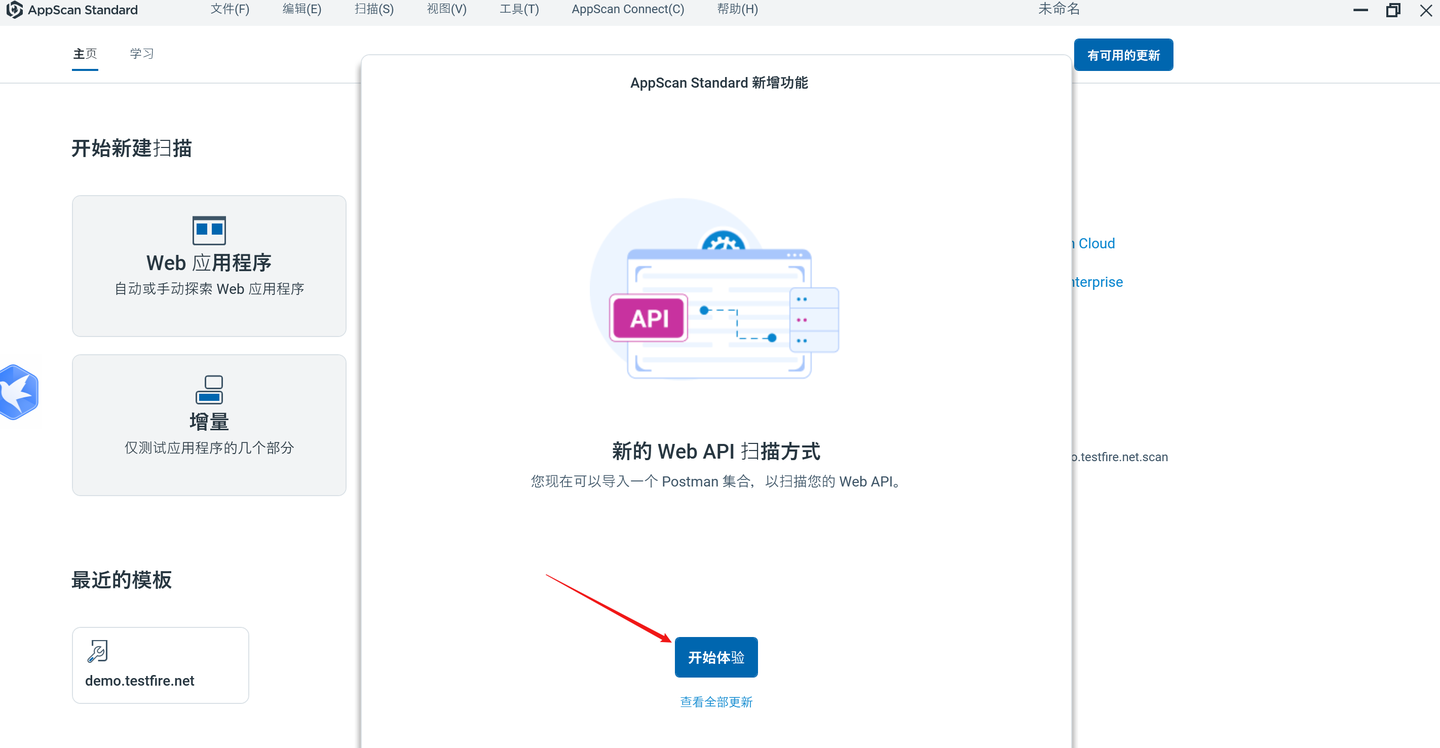1440x748 pixels.
Task: Click the blue bird hexagon icon
Action: coord(17,392)
